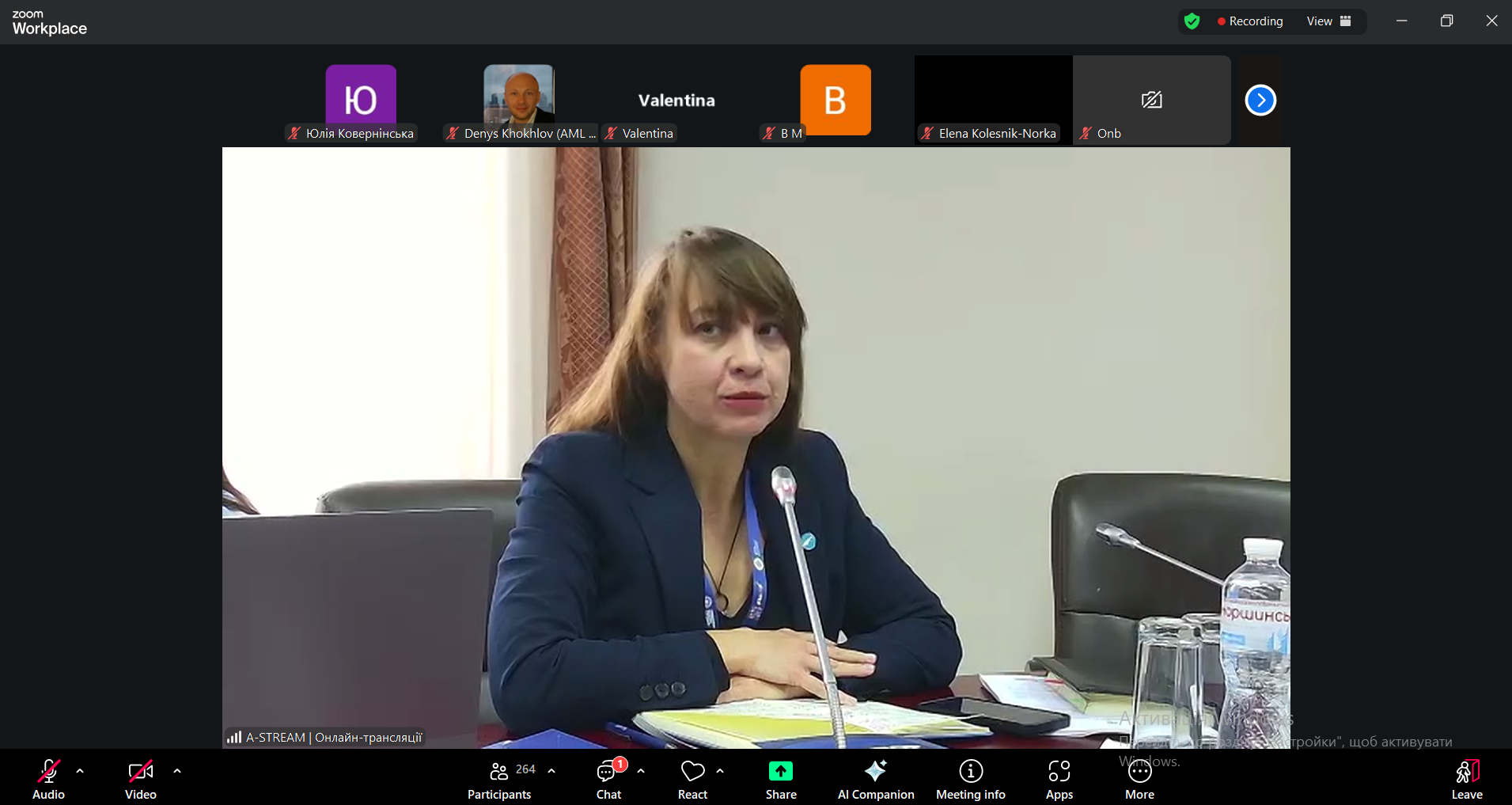Click the green encryption shield icon
This screenshot has height=805, width=1512.
(x=1192, y=21)
